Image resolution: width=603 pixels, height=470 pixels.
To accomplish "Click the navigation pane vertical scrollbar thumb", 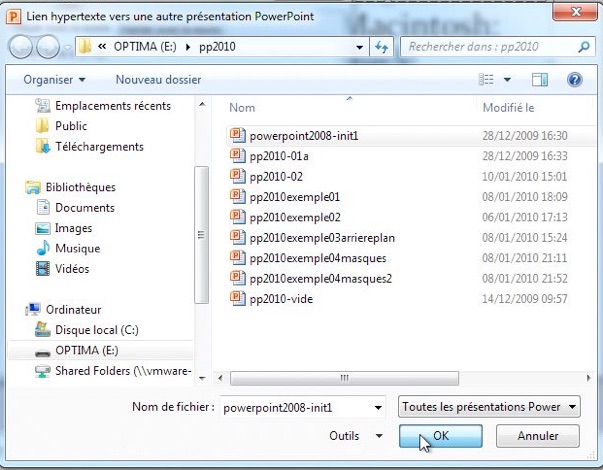I will pyautogui.click(x=201, y=235).
